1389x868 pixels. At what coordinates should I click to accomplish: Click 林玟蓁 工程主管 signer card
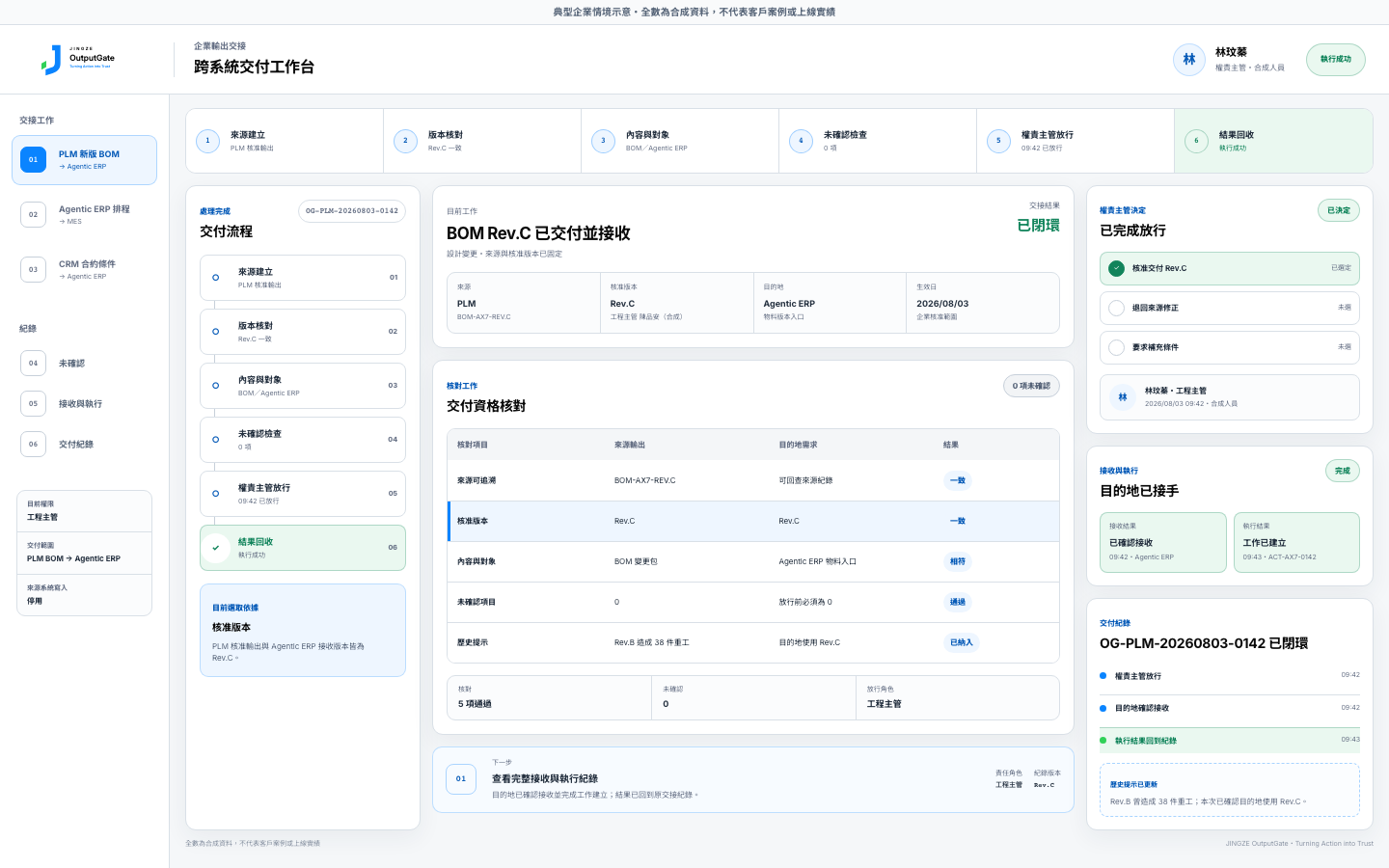[x=1230, y=397]
